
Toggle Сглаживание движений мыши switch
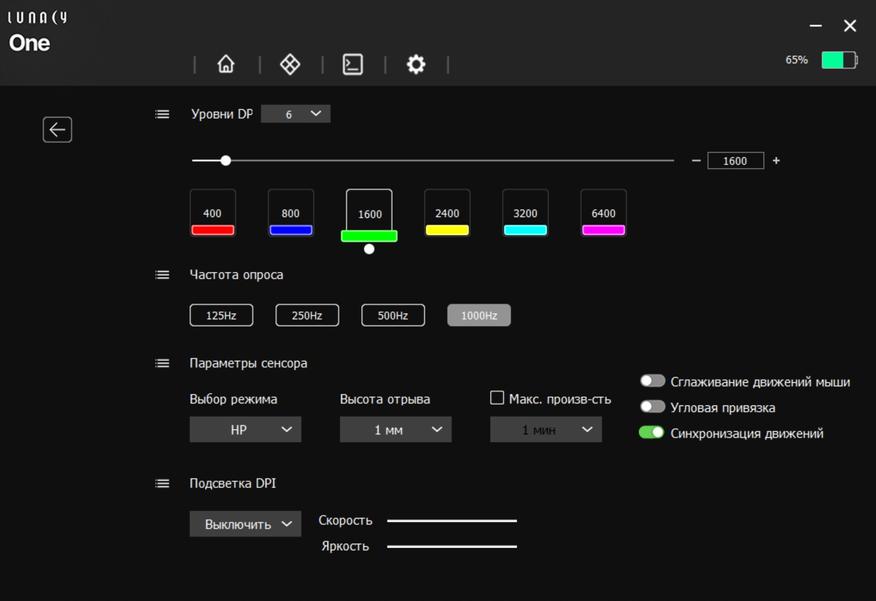point(652,381)
